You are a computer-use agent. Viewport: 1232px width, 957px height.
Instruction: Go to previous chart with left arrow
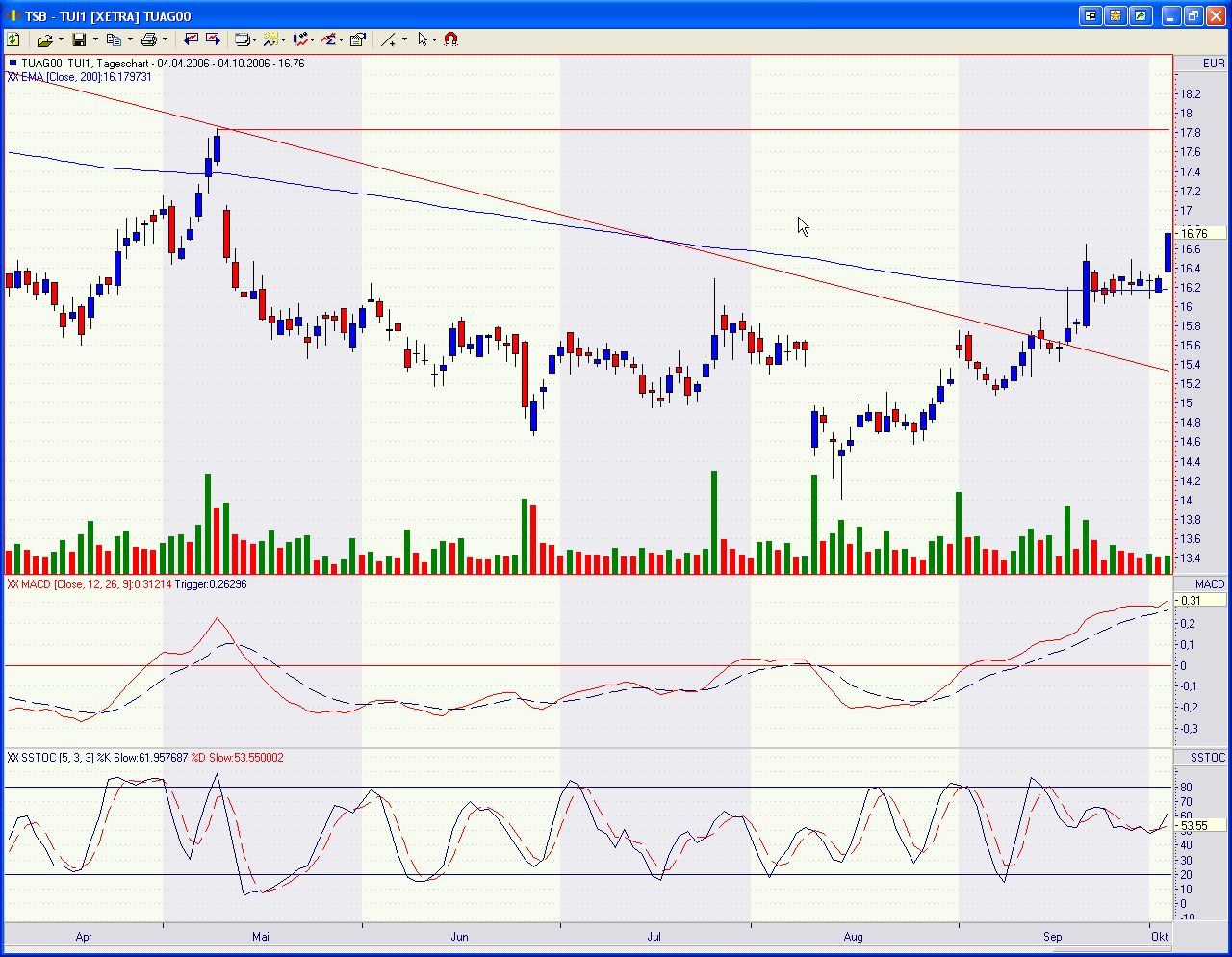click(x=191, y=39)
